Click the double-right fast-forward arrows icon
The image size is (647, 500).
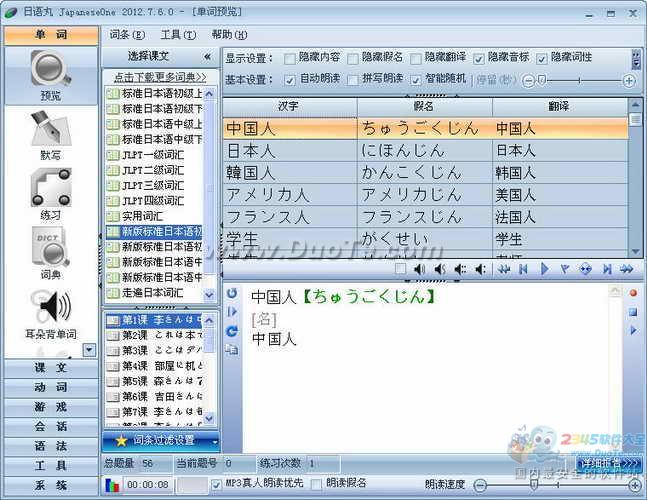(x=626, y=269)
